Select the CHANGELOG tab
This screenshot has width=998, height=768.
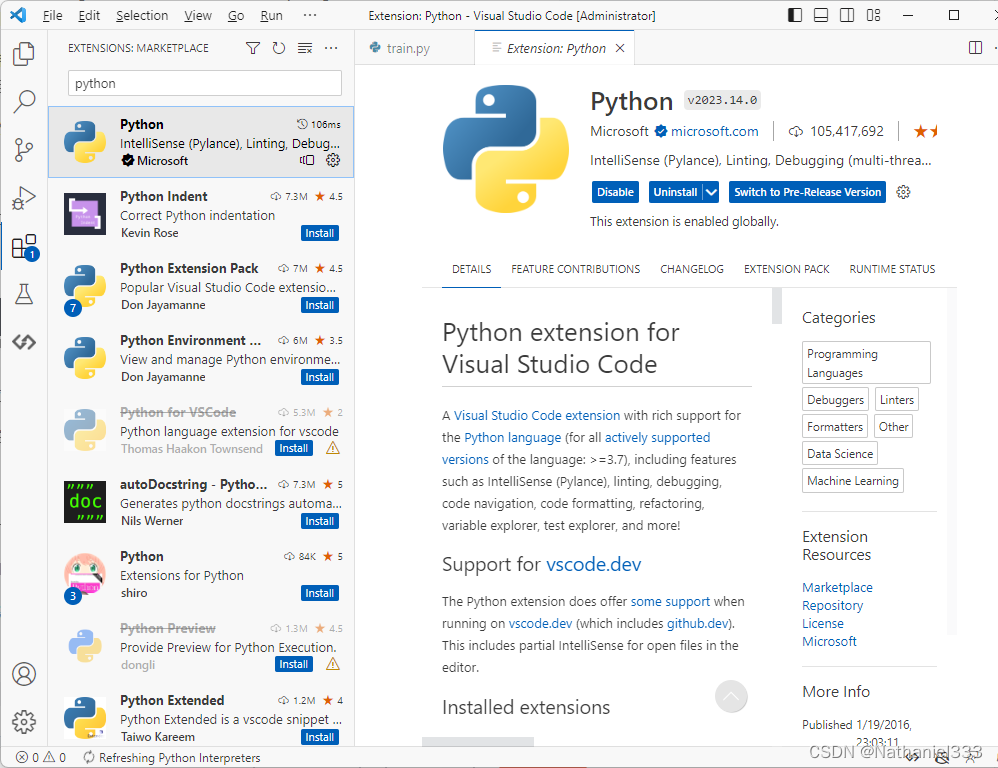[x=692, y=269]
